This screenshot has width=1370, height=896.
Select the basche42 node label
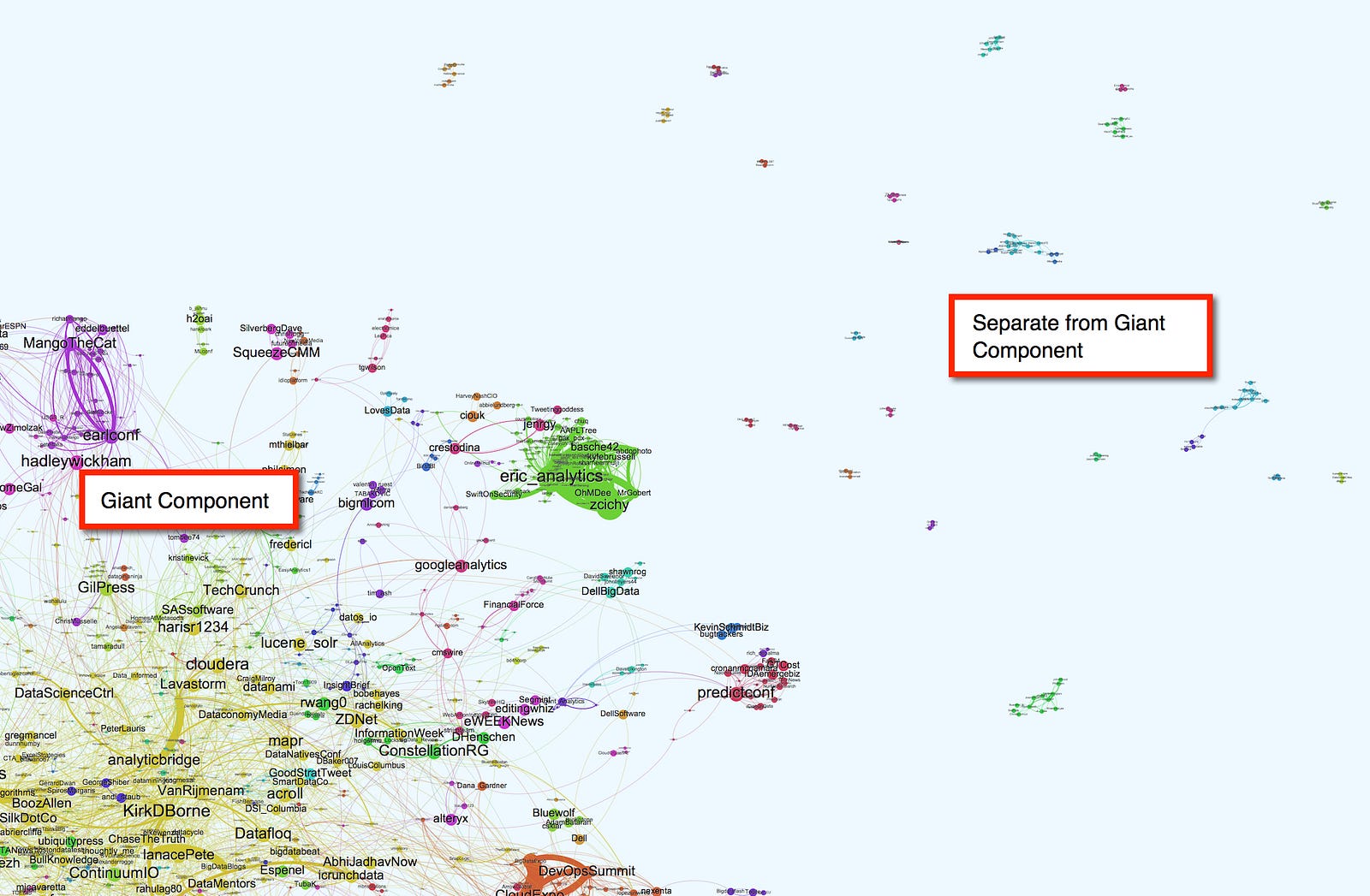click(x=594, y=448)
